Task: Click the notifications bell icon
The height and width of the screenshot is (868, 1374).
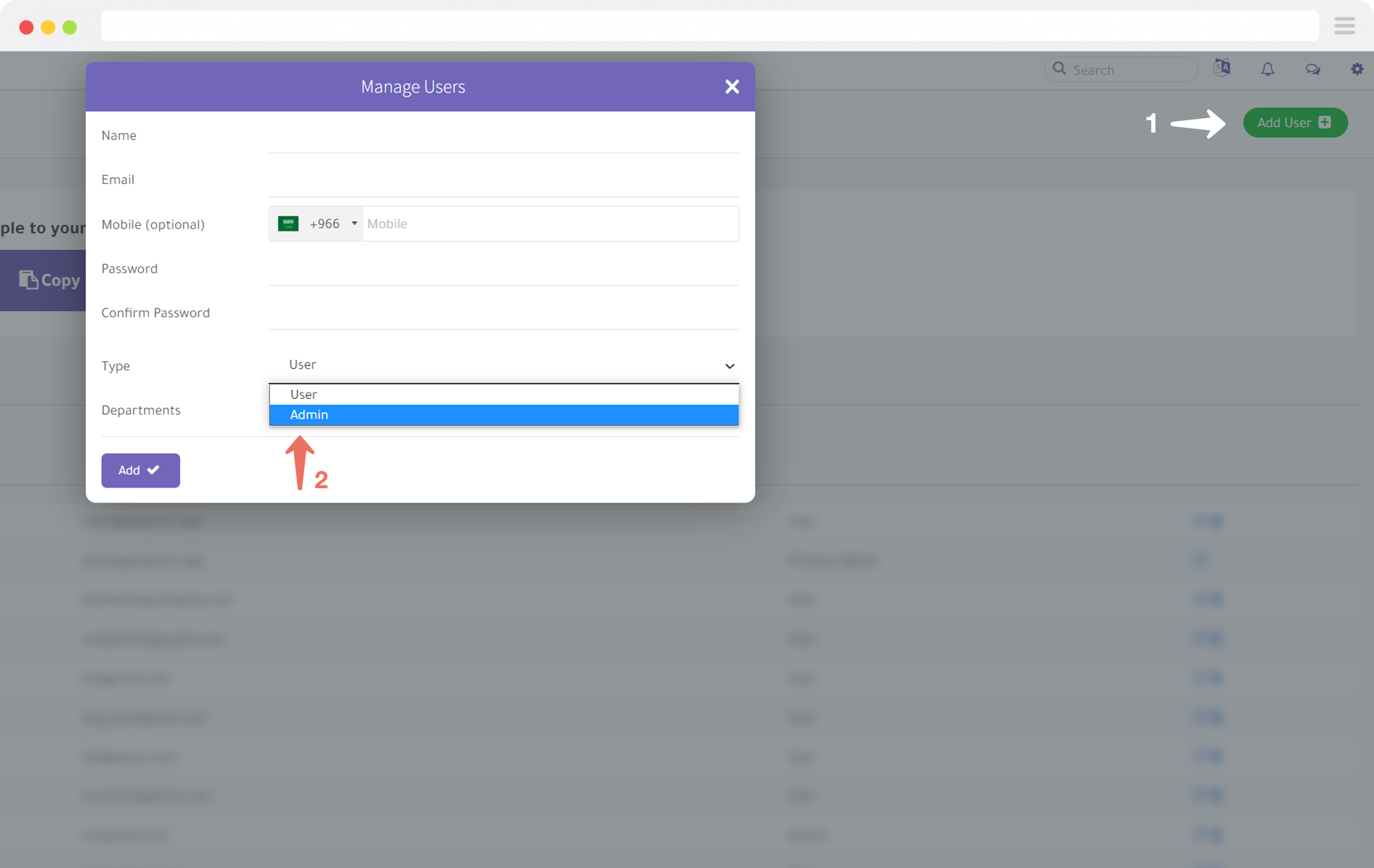Action: (1267, 69)
